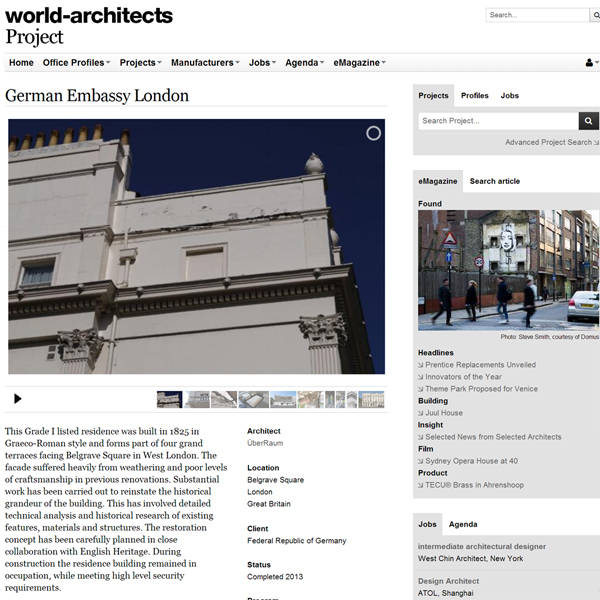Image resolution: width=600 pixels, height=600 pixels.
Task: Select the first facade thumbnail
Action: [x=169, y=399]
